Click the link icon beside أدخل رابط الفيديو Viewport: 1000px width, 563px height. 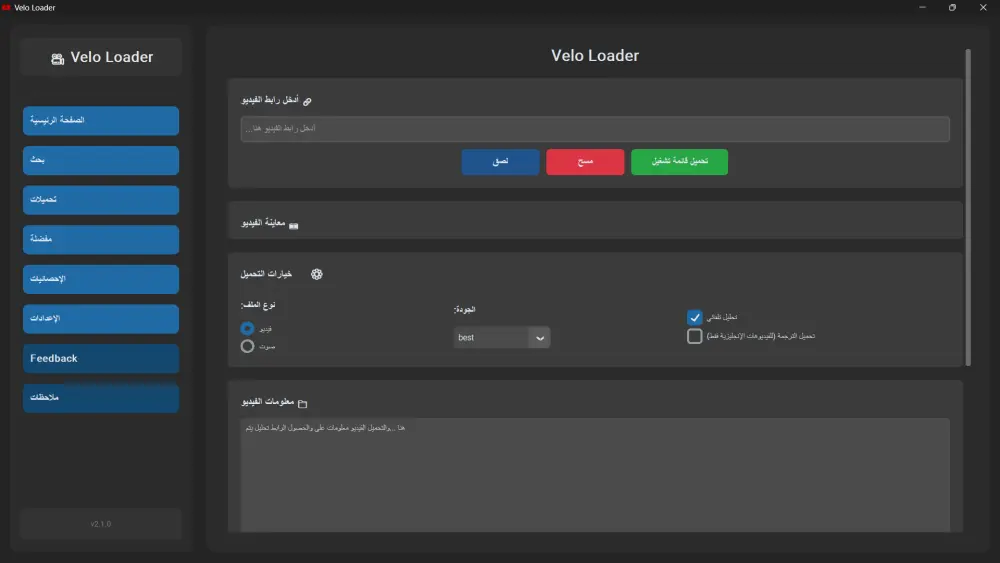[x=307, y=101]
